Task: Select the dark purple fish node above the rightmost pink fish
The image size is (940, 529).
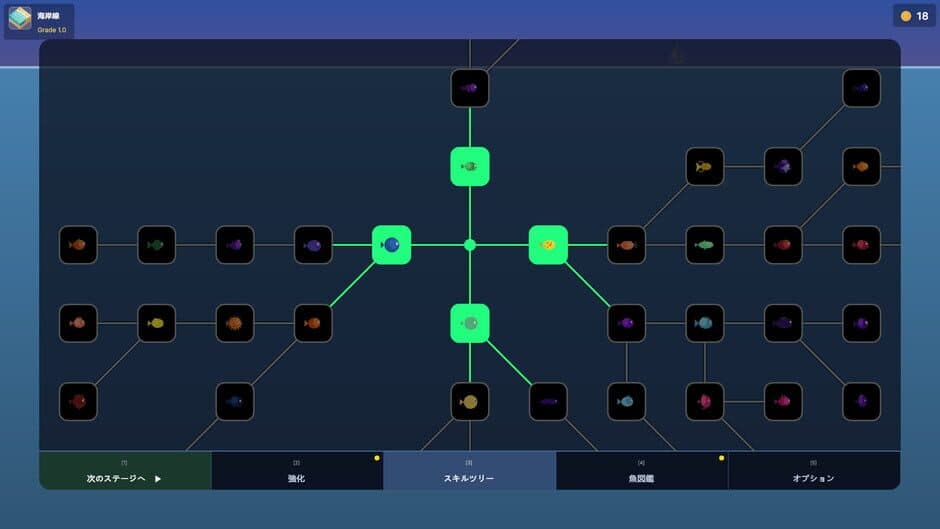Action: click(783, 323)
